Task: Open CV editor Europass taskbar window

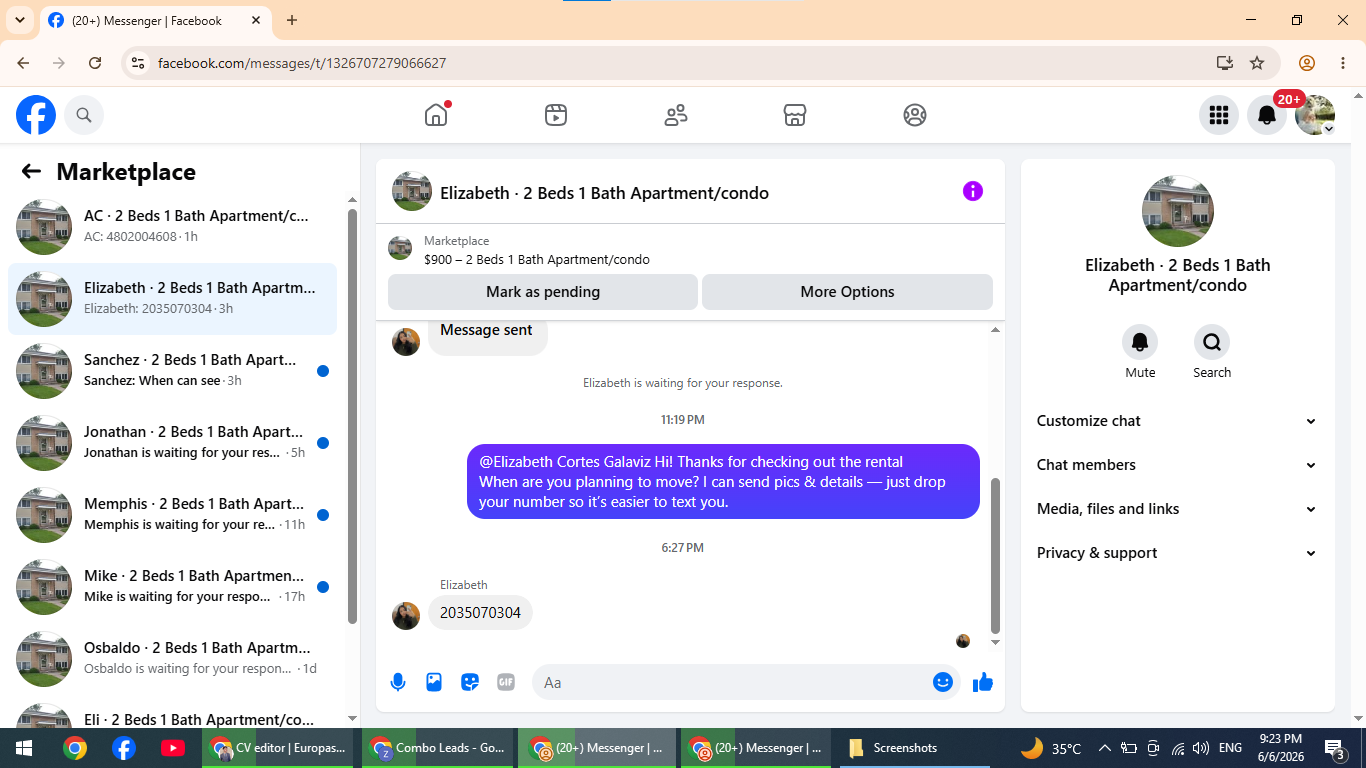Action: pyautogui.click(x=278, y=748)
